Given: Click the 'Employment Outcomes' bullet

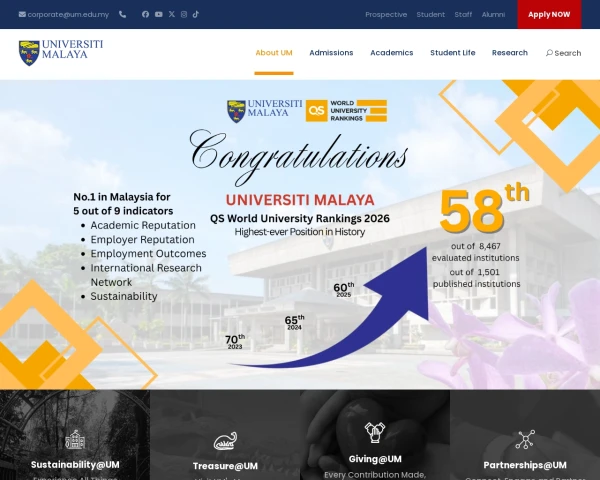Looking at the screenshot, I should (148, 254).
